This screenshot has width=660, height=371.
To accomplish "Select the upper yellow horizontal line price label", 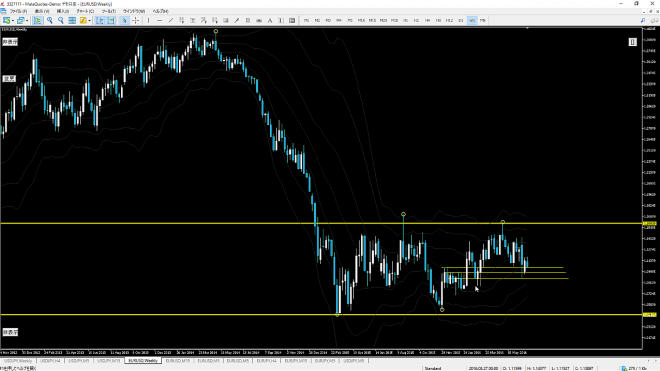I will pyautogui.click(x=650, y=223).
